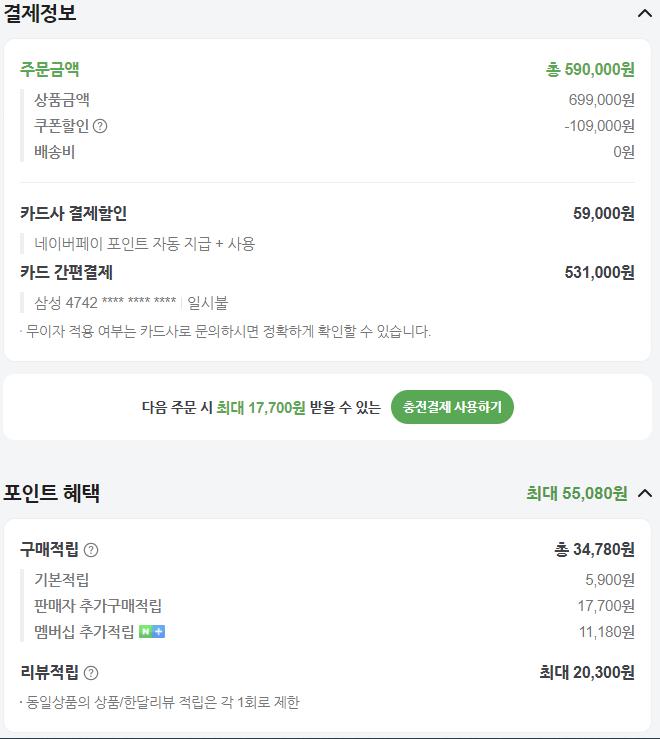Click the 멤버십 추가적립 label
Screen dimensions: 660x739
pos(84,632)
